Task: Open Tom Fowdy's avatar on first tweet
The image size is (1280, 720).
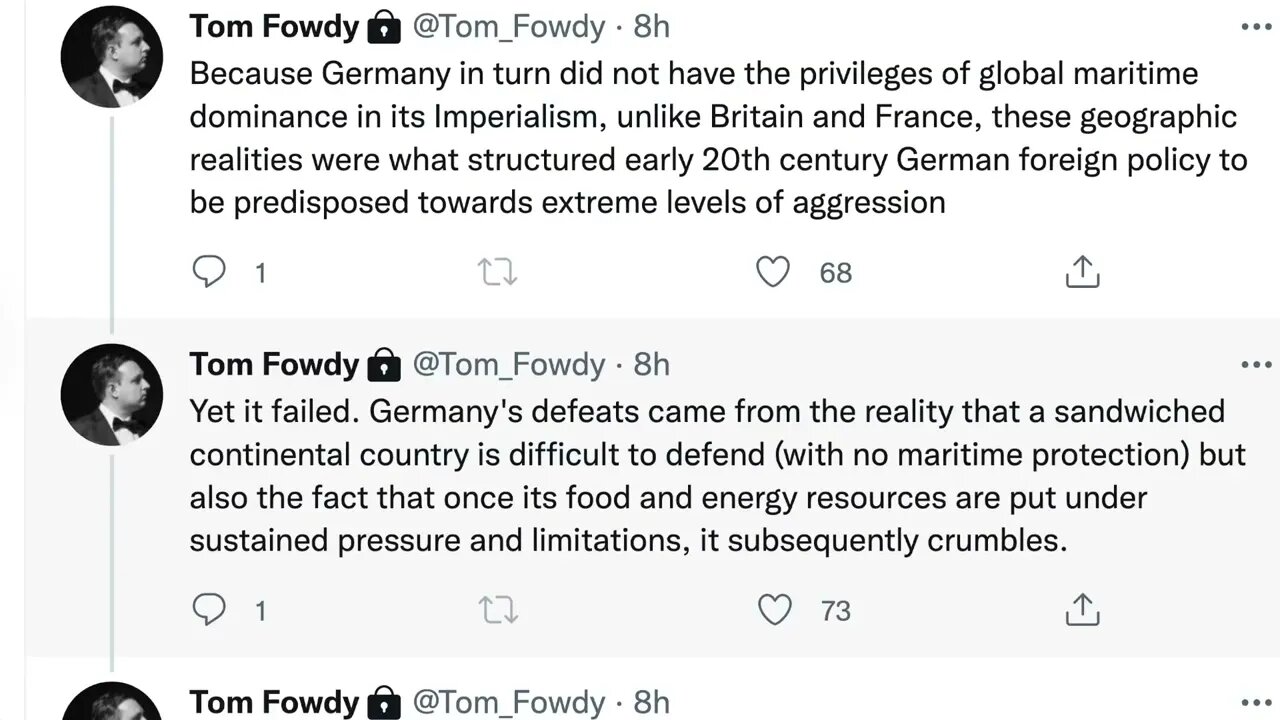Action: tap(112, 60)
